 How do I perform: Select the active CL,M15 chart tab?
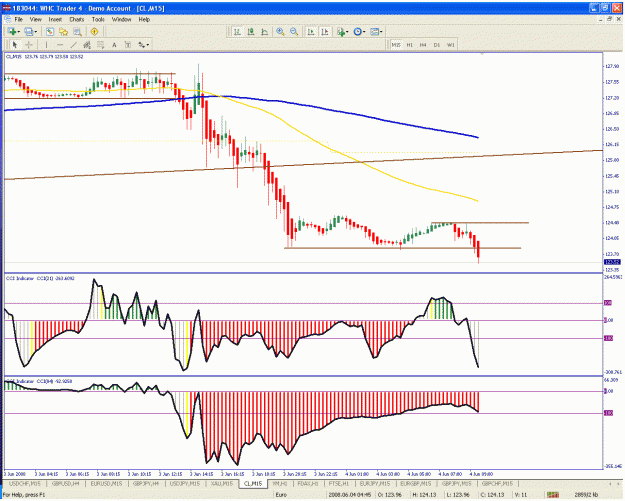tap(253, 484)
